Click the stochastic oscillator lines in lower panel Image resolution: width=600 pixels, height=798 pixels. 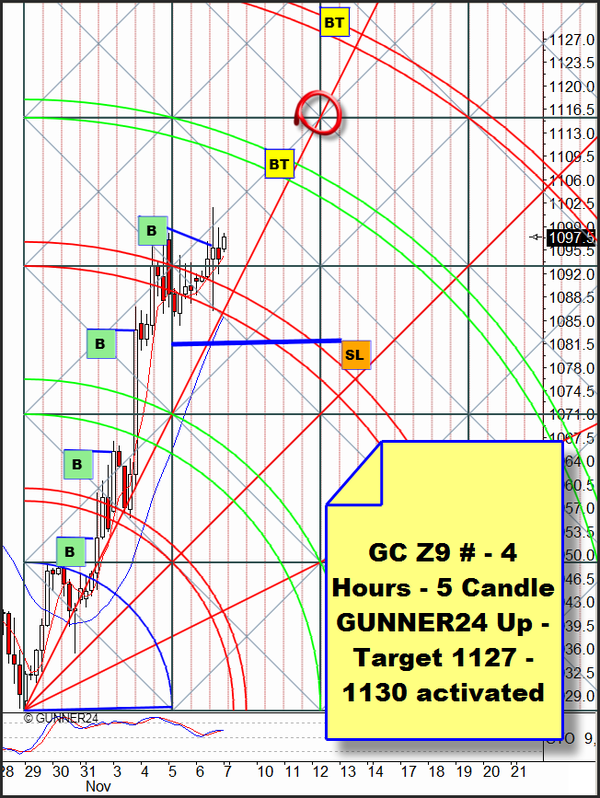[x=112, y=734]
